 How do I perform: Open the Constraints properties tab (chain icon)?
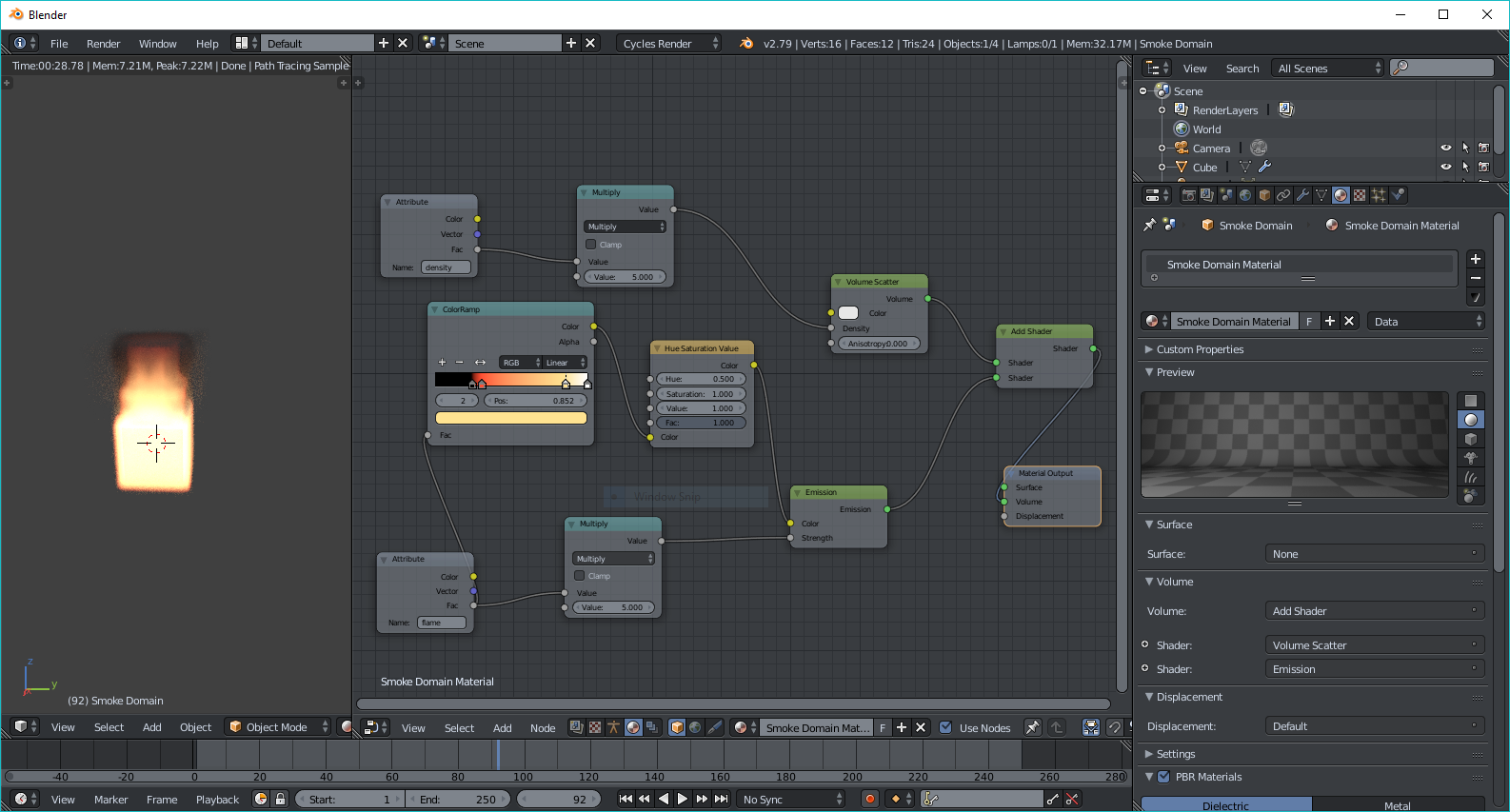pos(1283,195)
